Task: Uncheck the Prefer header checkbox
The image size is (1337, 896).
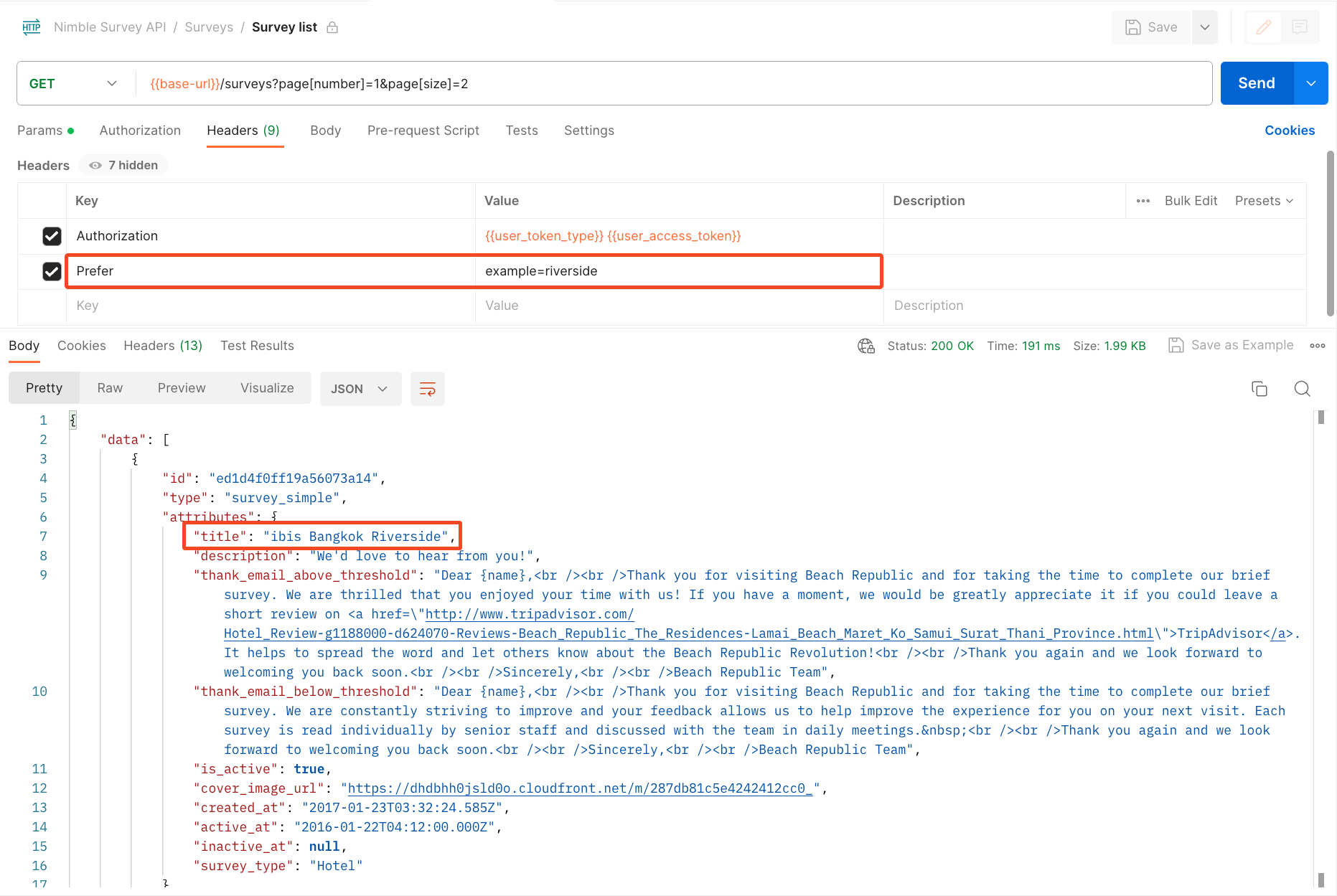Action: coord(52,271)
